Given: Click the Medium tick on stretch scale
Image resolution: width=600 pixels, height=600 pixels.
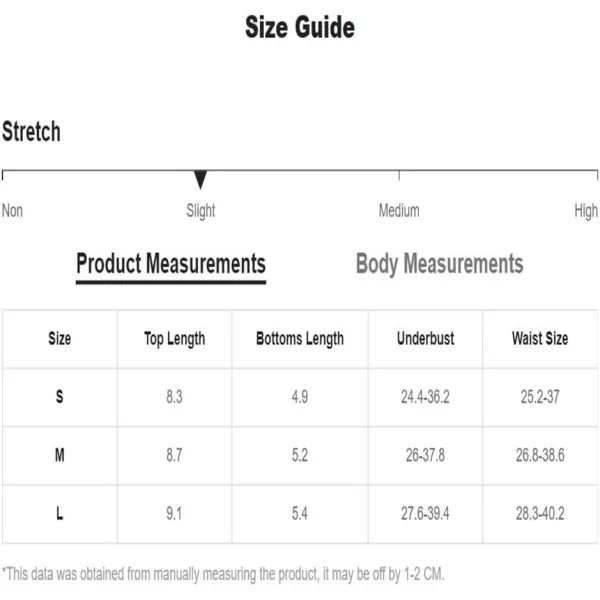Looking at the screenshot, I should tap(399, 175).
